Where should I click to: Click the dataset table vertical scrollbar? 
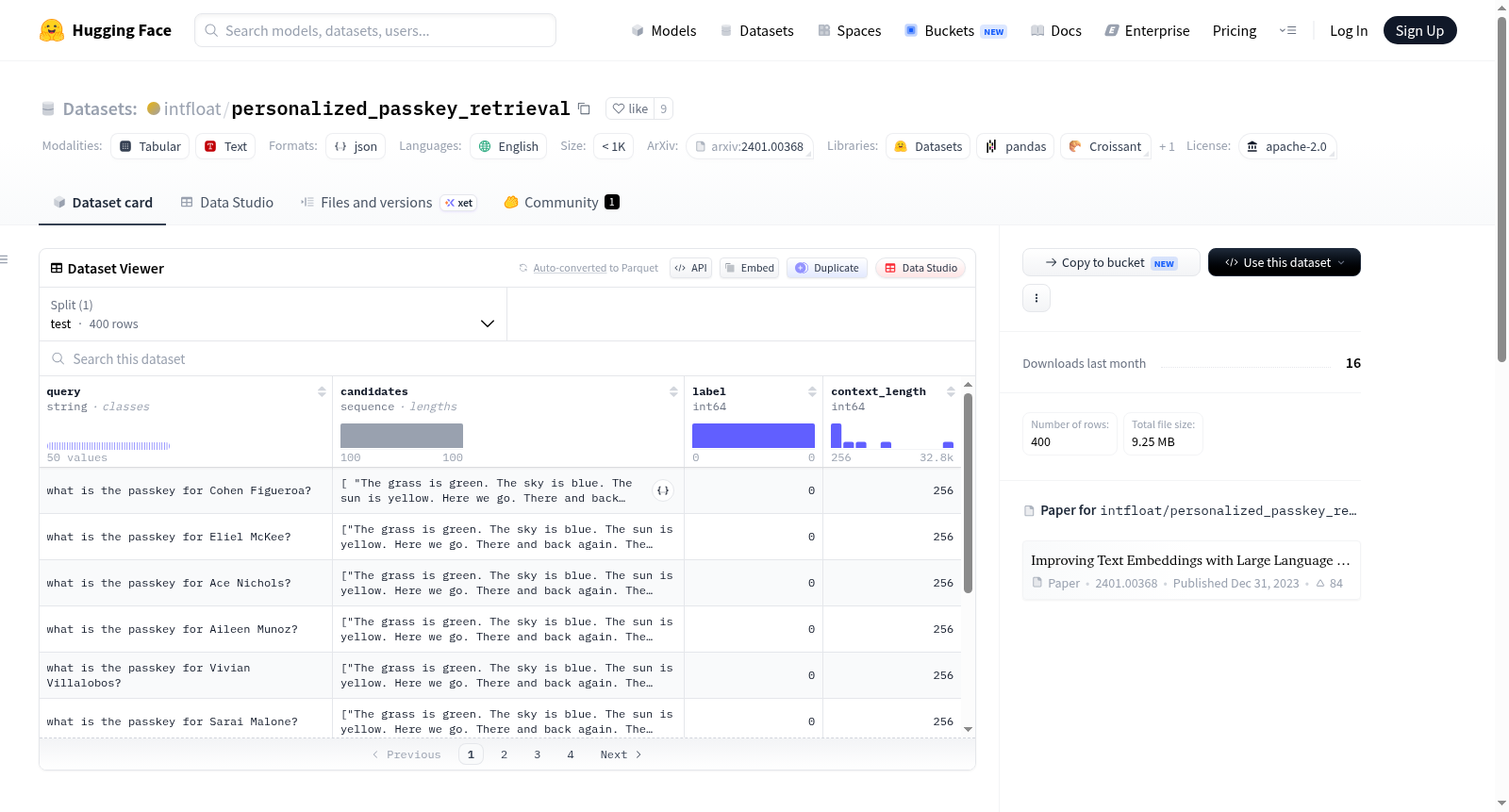tap(968, 493)
